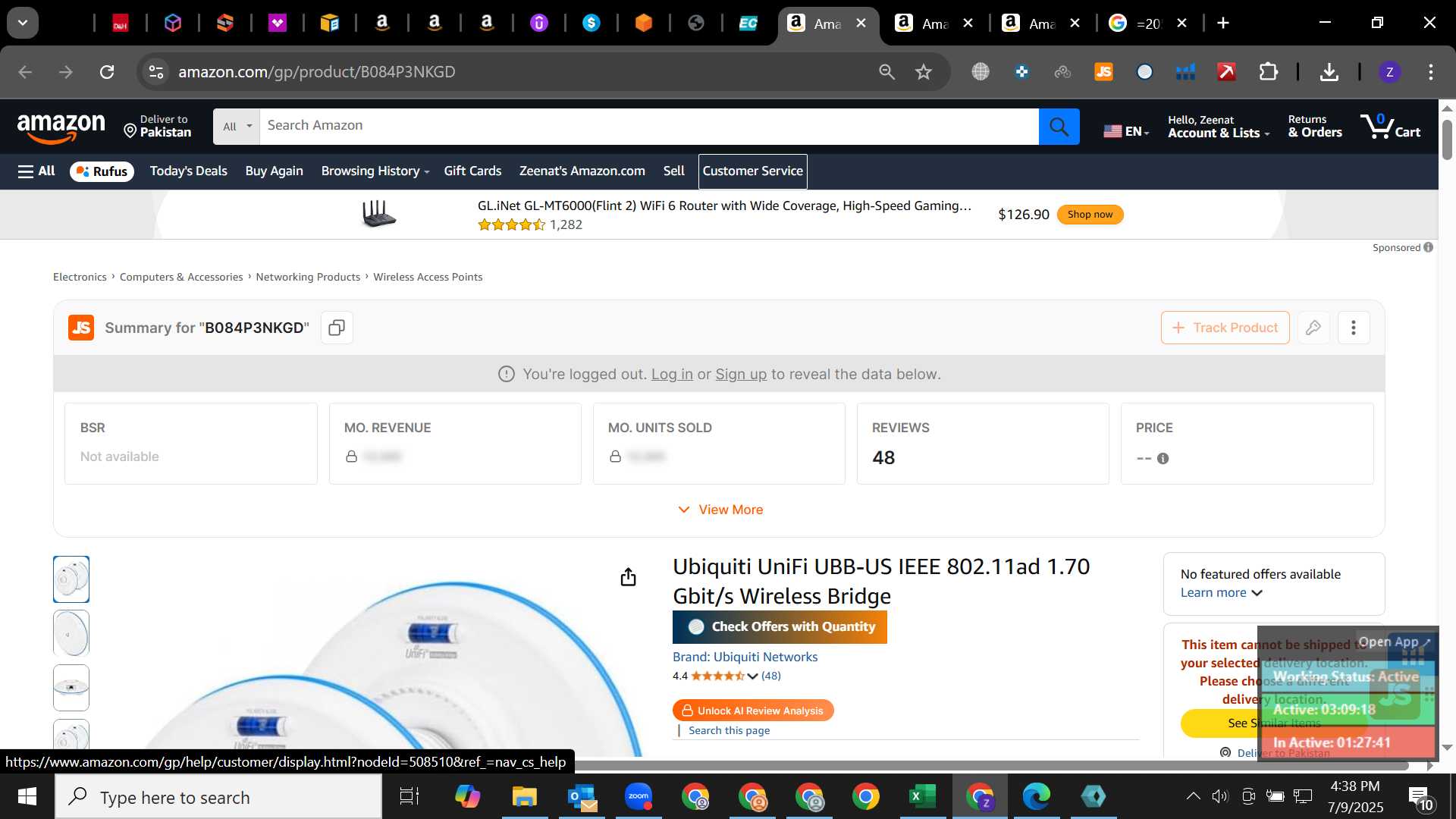
Task: Select the second product thumbnail
Action: point(71,633)
